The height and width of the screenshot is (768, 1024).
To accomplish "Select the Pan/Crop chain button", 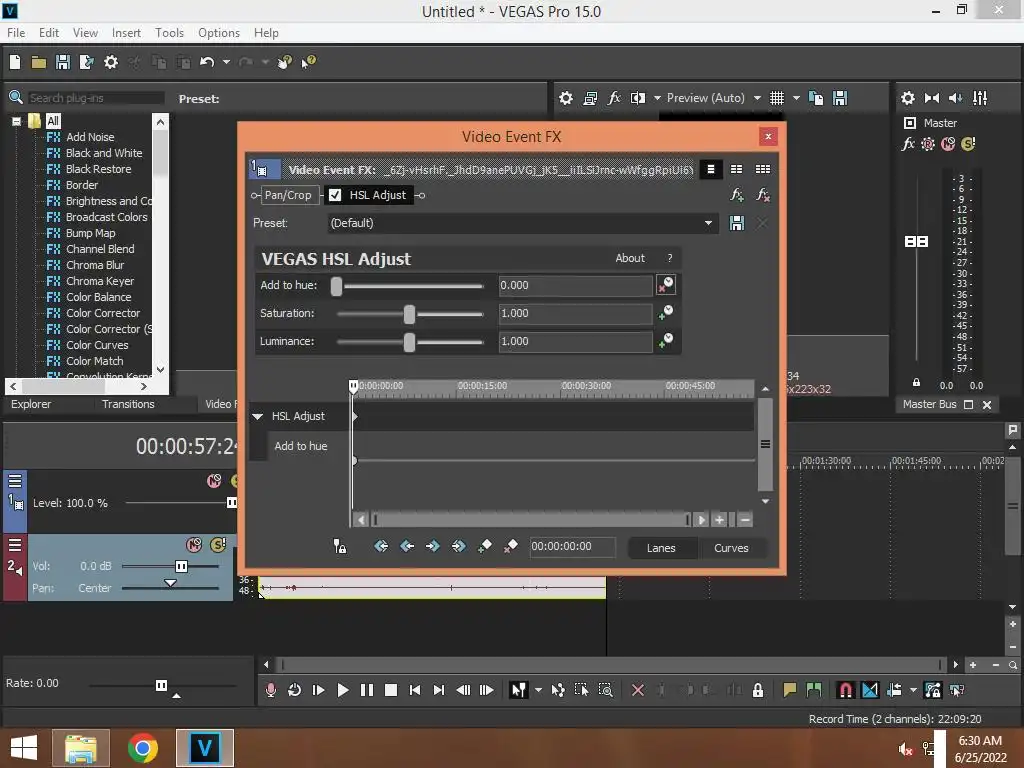I will click(x=288, y=195).
